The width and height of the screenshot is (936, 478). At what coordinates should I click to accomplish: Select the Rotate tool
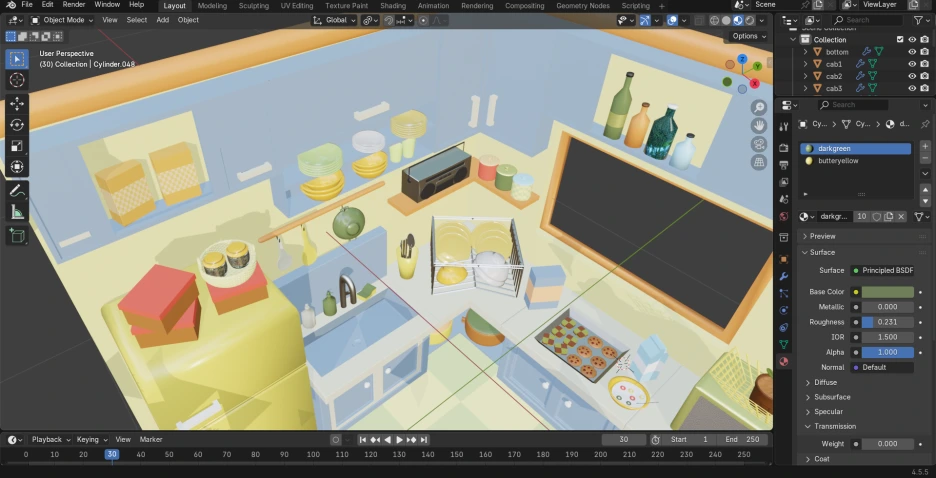[17, 125]
